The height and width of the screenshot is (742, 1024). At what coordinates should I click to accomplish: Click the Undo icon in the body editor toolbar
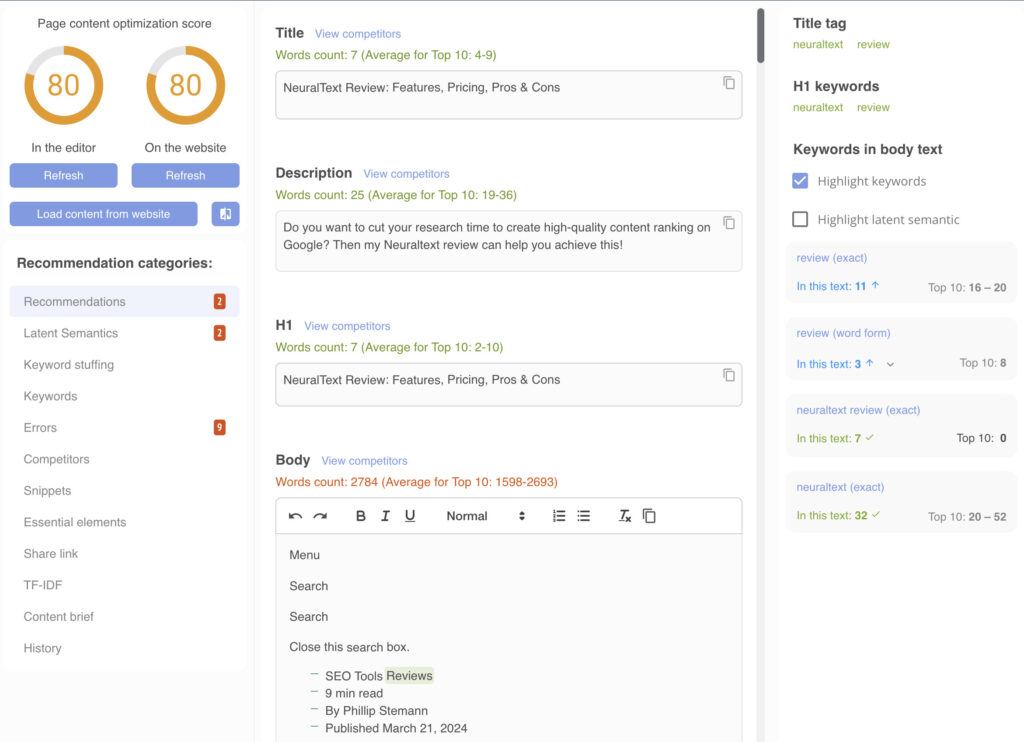point(296,515)
